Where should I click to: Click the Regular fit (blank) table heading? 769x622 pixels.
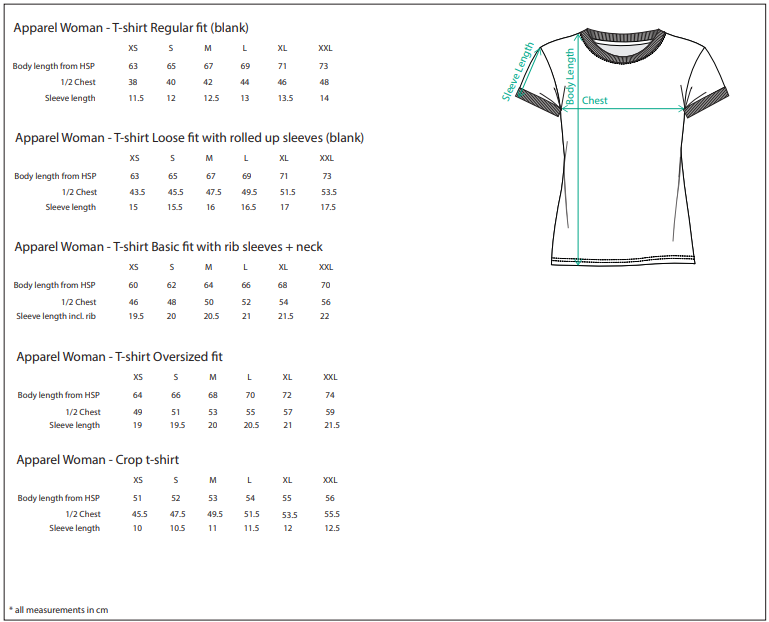click(x=131, y=28)
